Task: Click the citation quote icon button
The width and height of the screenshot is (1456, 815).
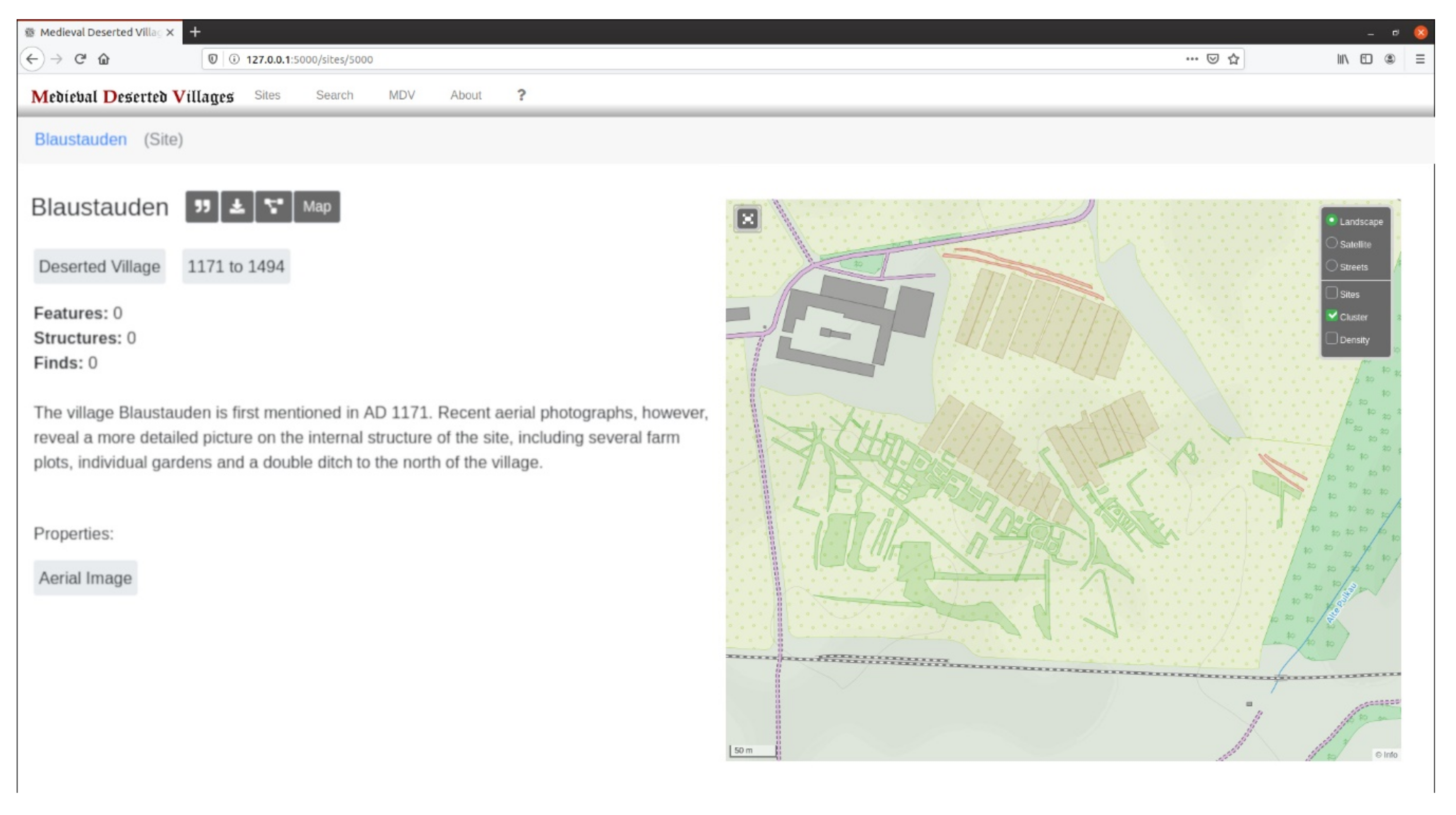Action: pyautogui.click(x=202, y=207)
